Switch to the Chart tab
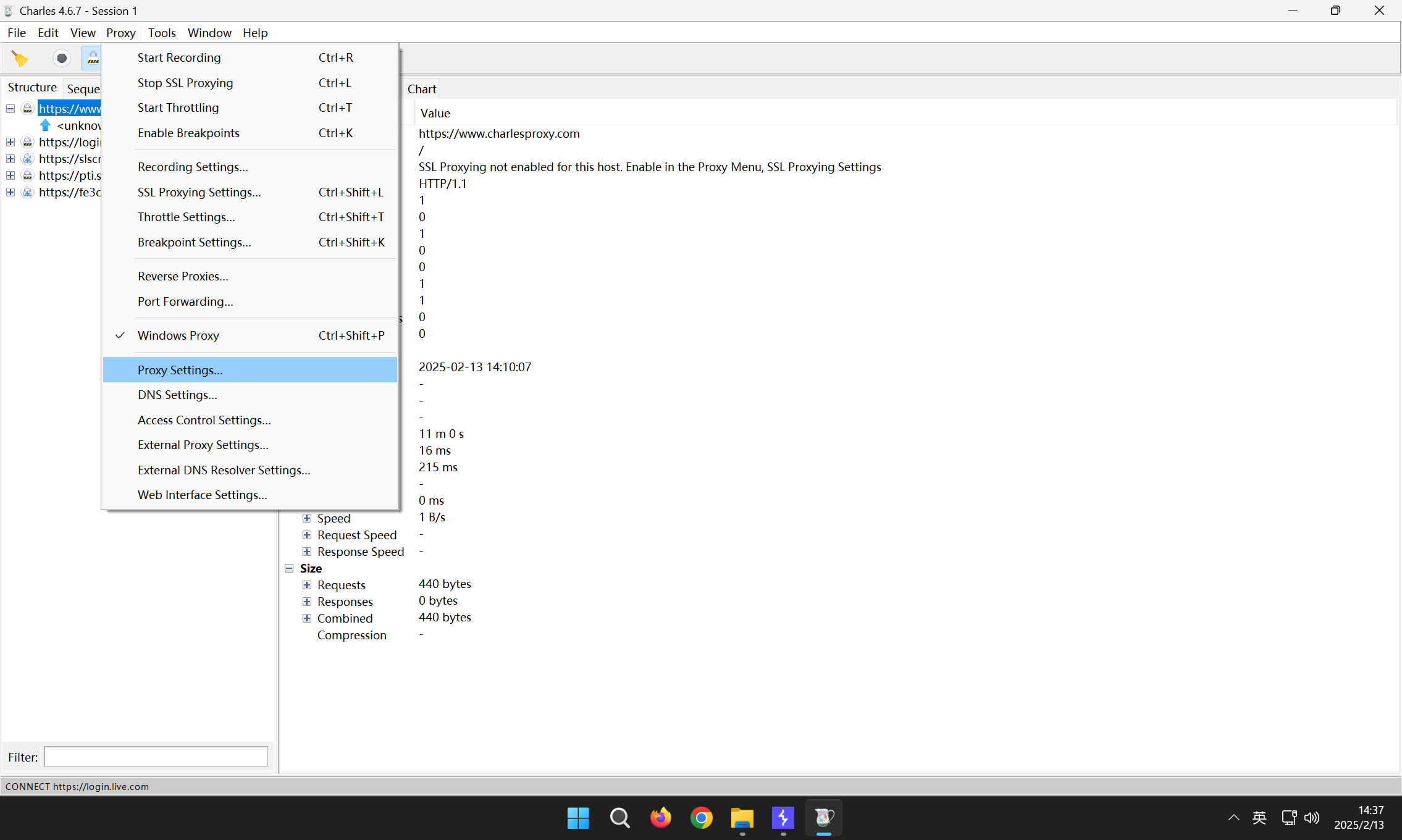This screenshot has width=1402, height=840. pos(422,89)
